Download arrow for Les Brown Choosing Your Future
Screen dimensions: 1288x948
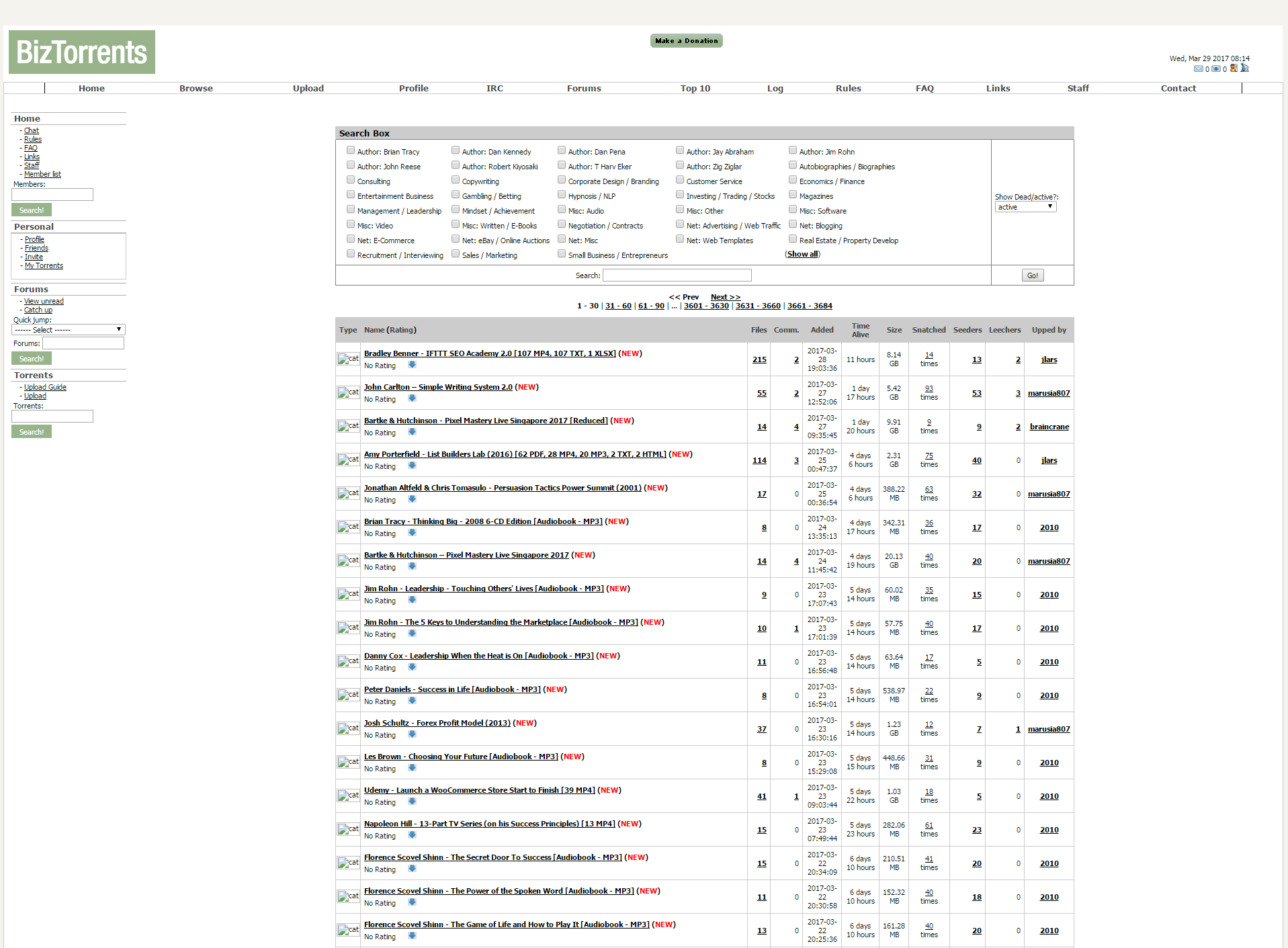coord(412,768)
